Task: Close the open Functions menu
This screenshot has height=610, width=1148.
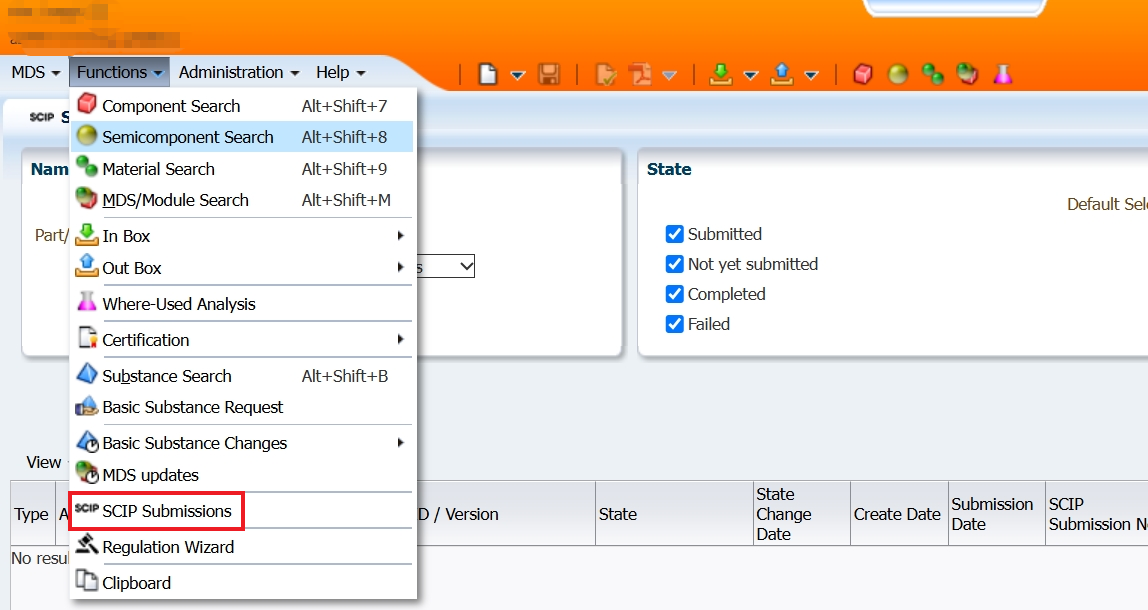Action: click(x=119, y=72)
